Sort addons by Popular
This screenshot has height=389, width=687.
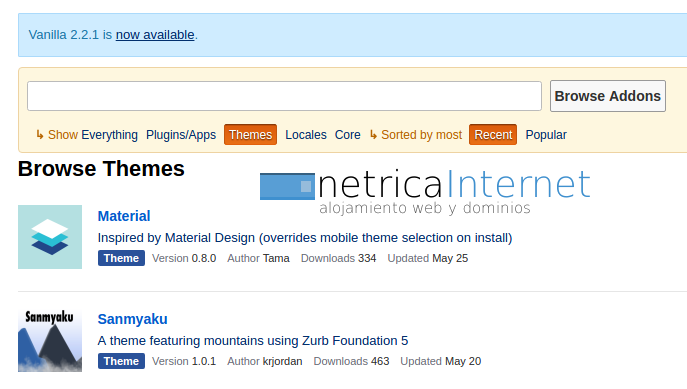coord(546,134)
